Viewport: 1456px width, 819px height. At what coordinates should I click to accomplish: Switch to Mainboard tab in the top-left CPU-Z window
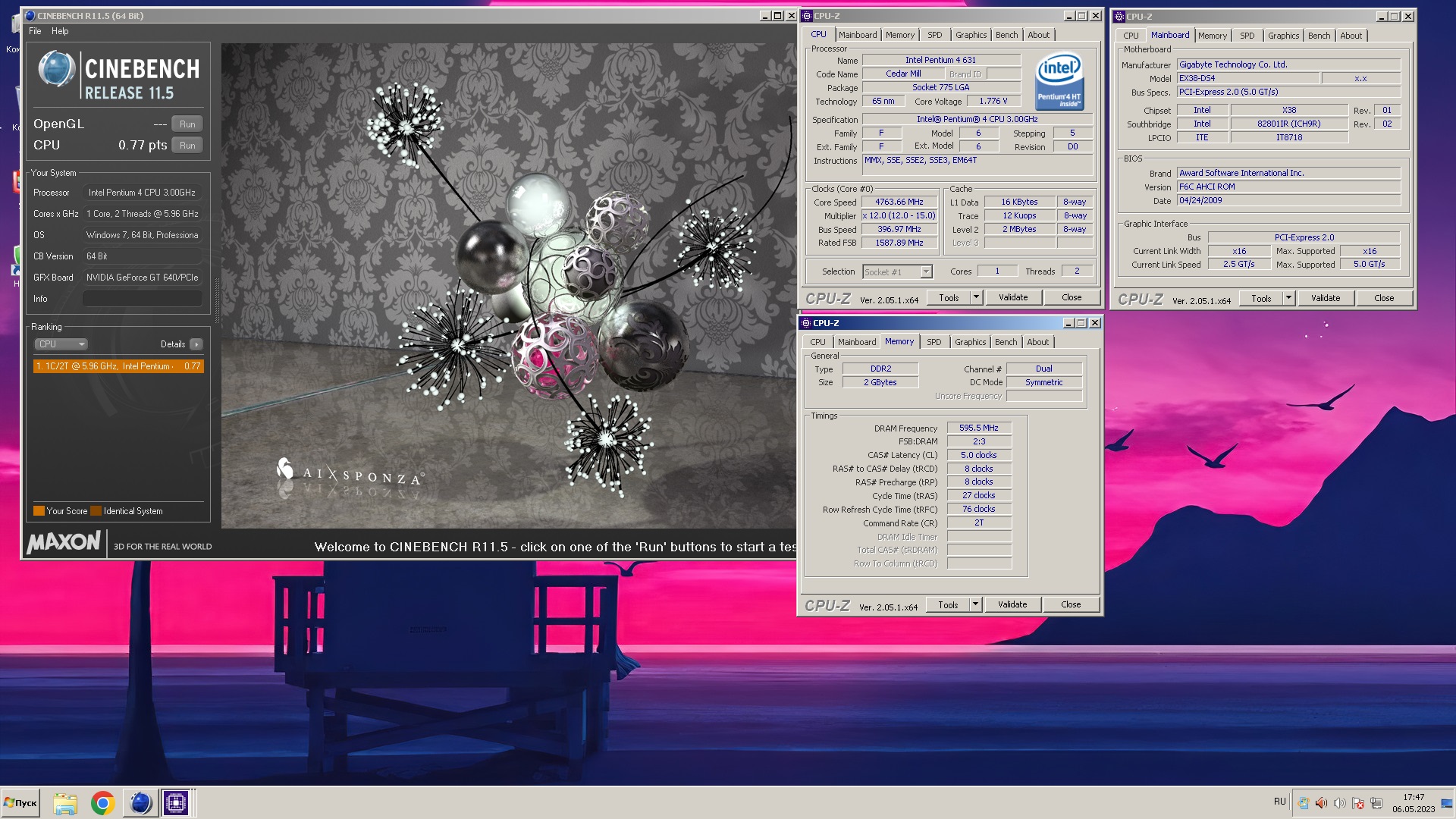pos(858,35)
